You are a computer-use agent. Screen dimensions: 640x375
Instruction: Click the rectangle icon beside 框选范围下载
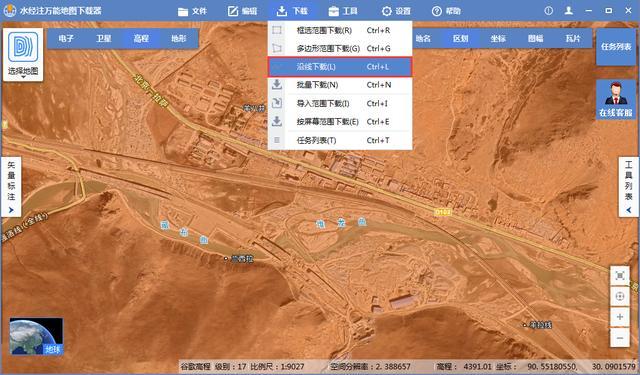(x=277, y=30)
